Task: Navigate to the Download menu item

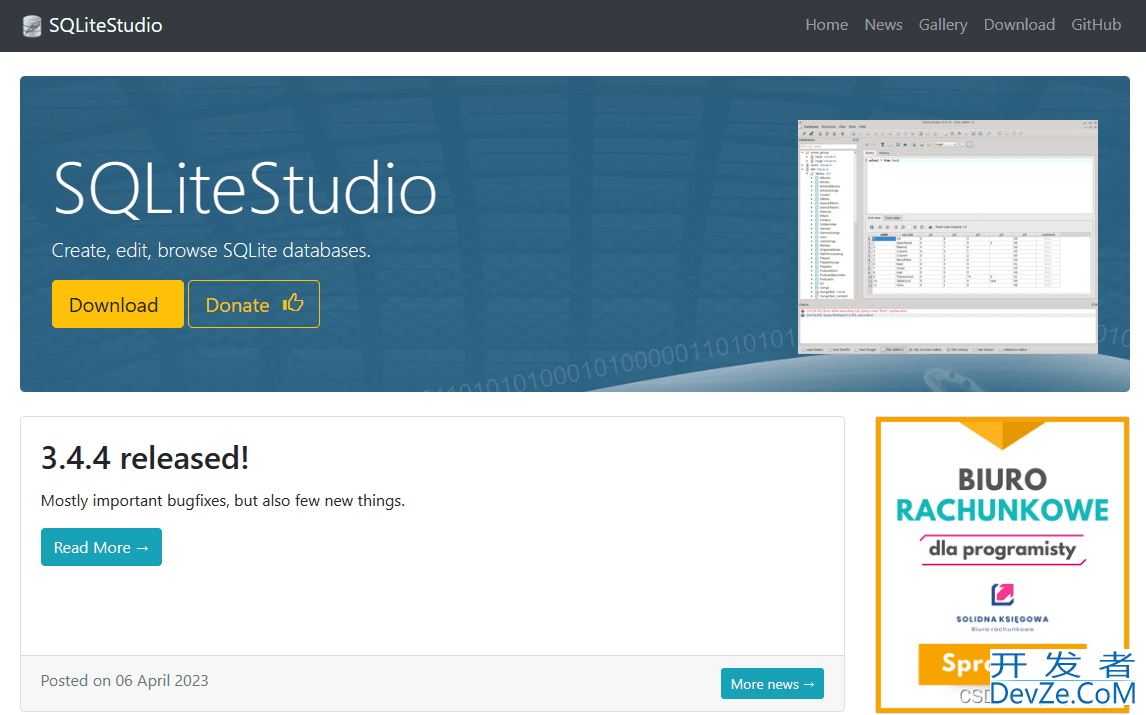Action: 1019,25
